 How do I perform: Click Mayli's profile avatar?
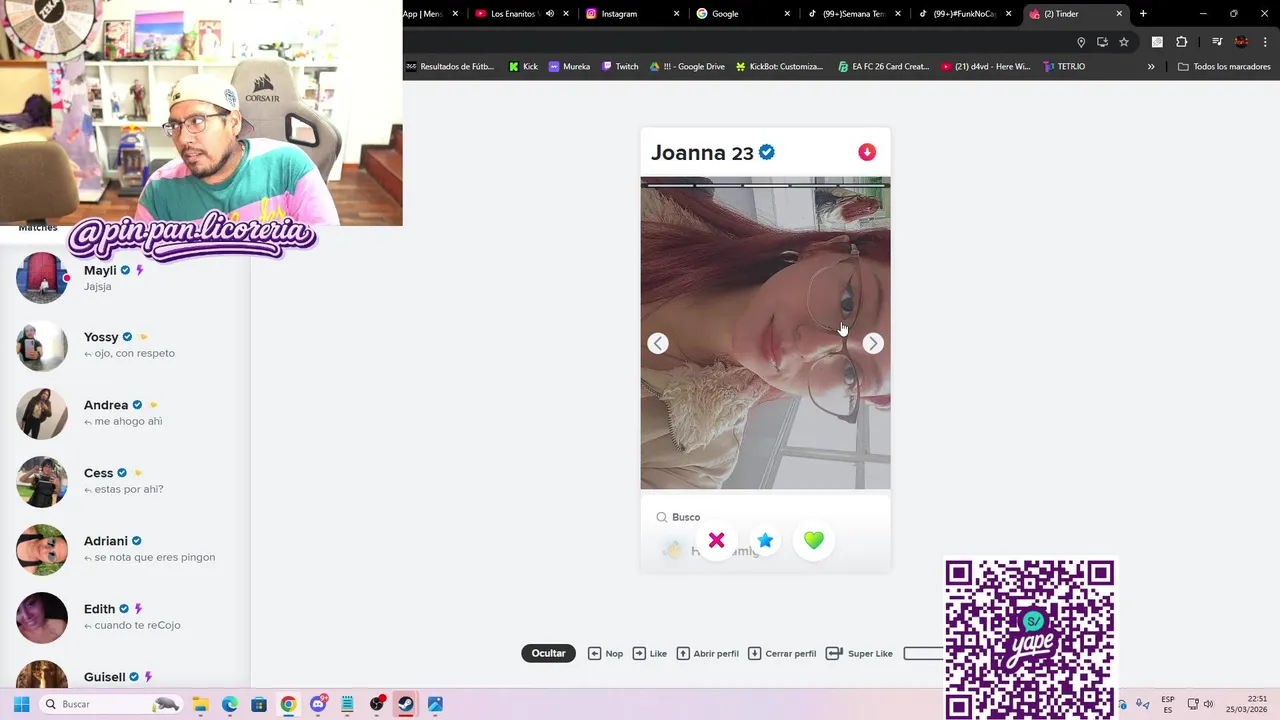click(x=42, y=278)
